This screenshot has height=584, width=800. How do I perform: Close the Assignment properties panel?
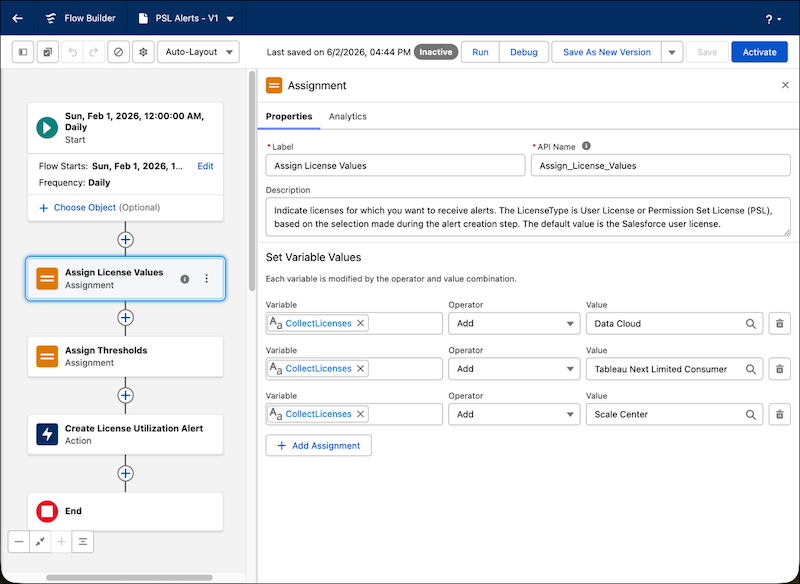tap(785, 85)
